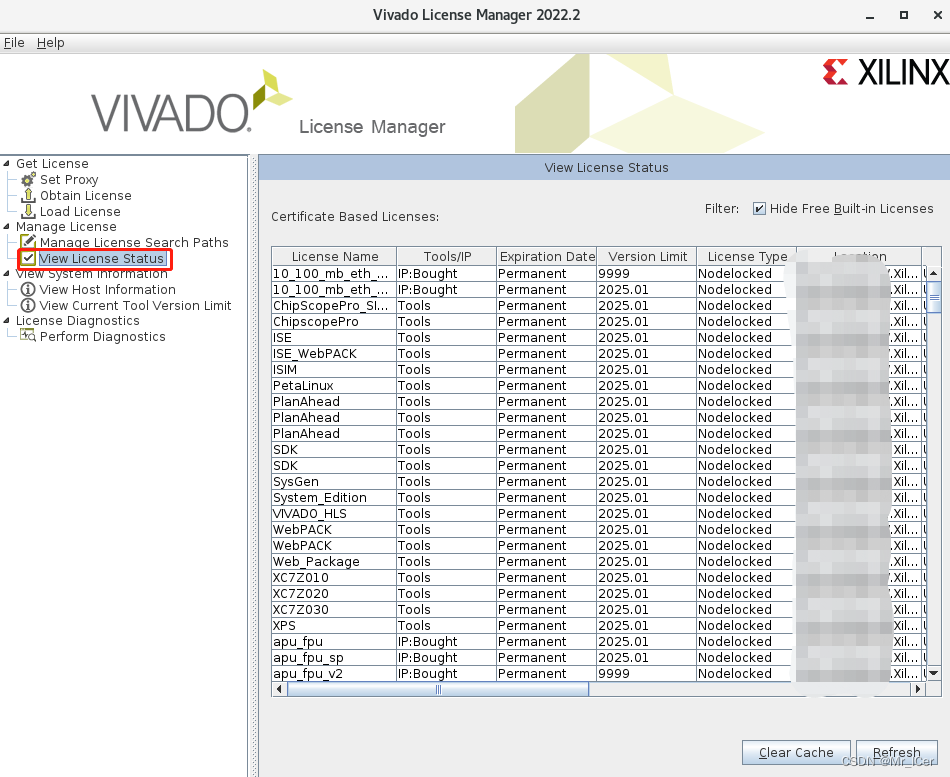Toggle Hide Free Built-in Licenses checkbox
Image resolution: width=950 pixels, height=777 pixels.
(x=759, y=208)
